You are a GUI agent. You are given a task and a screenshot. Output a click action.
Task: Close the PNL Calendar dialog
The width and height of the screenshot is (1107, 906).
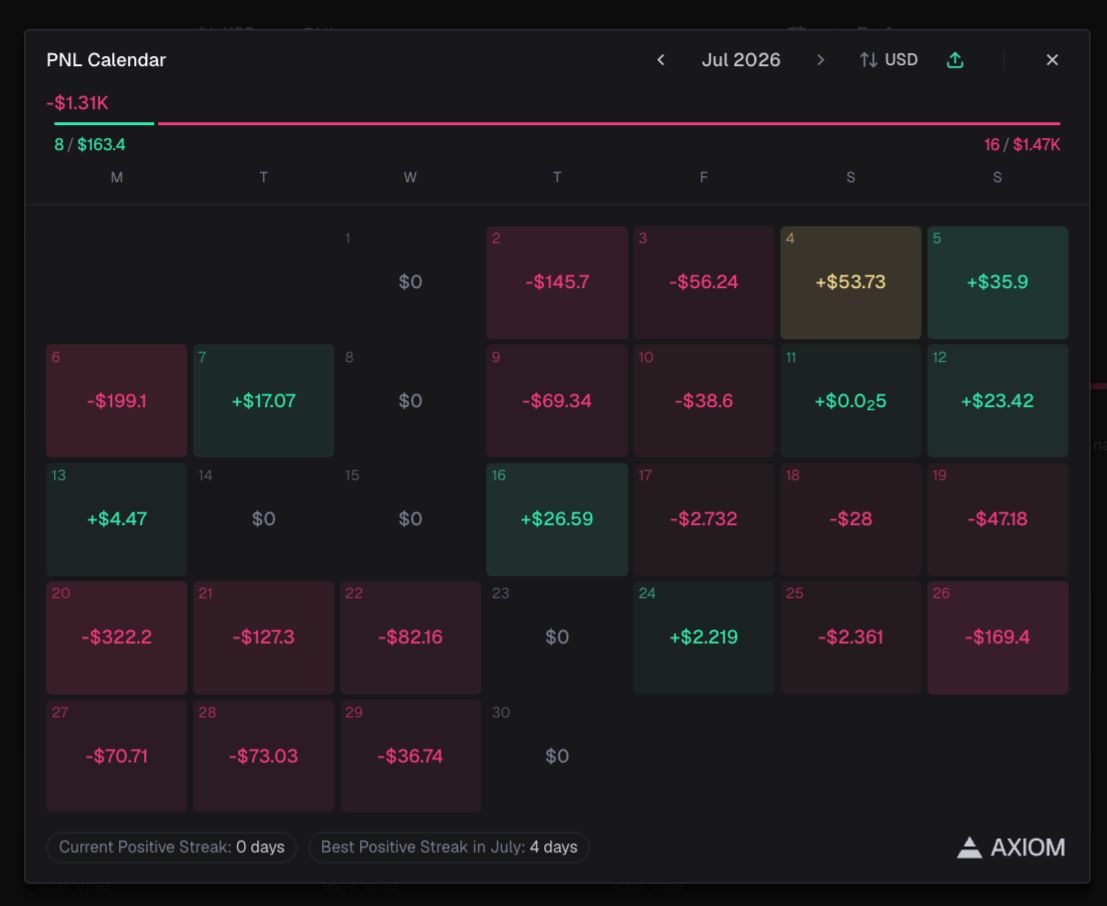point(1052,60)
